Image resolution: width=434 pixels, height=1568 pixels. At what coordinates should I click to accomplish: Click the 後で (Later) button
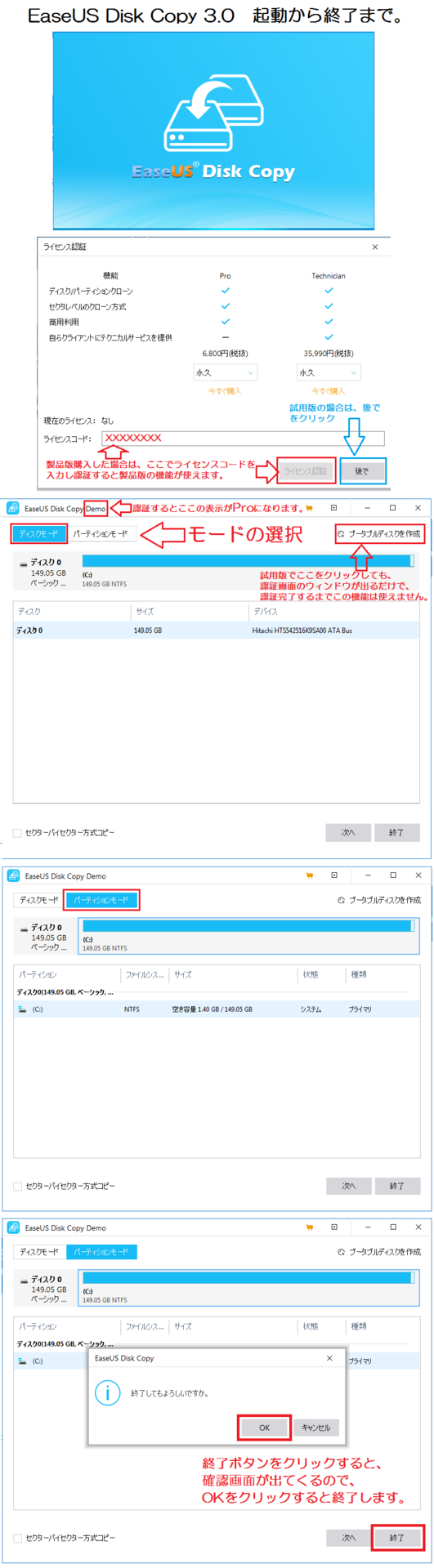[x=362, y=471]
